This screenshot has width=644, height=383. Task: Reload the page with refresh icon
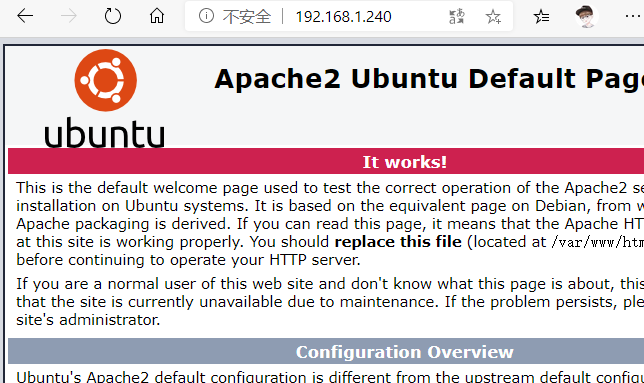113,16
